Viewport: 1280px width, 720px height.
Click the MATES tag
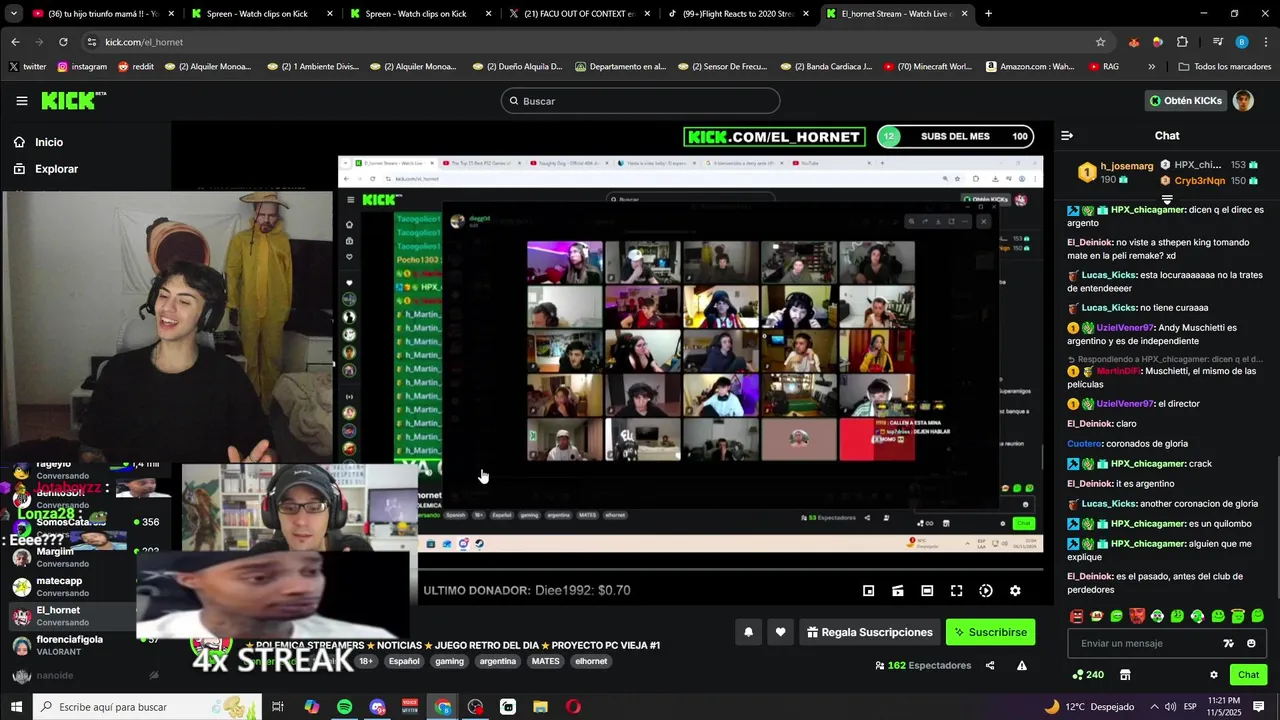[x=545, y=661]
